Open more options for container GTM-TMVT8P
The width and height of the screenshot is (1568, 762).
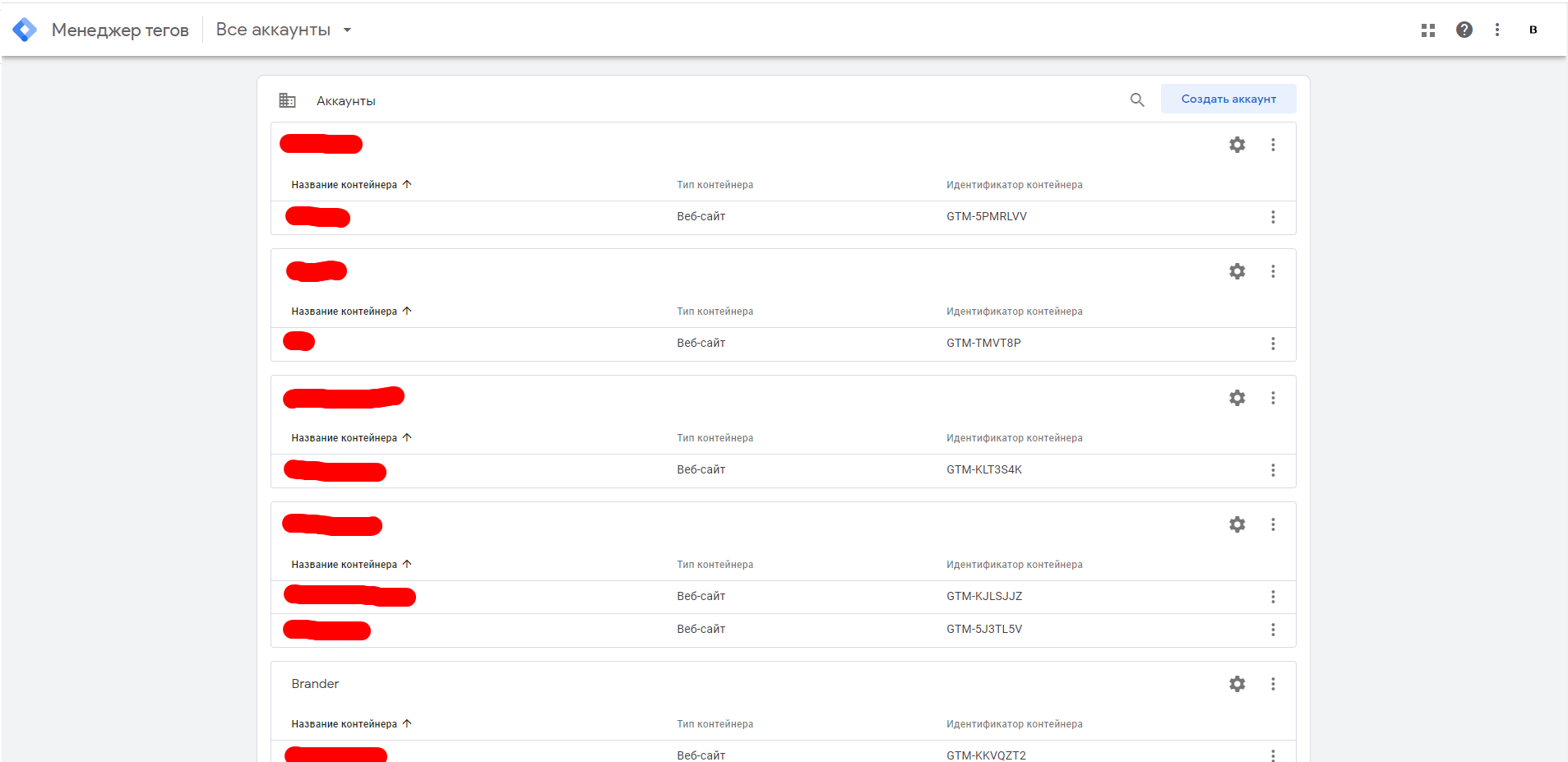(1273, 344)
